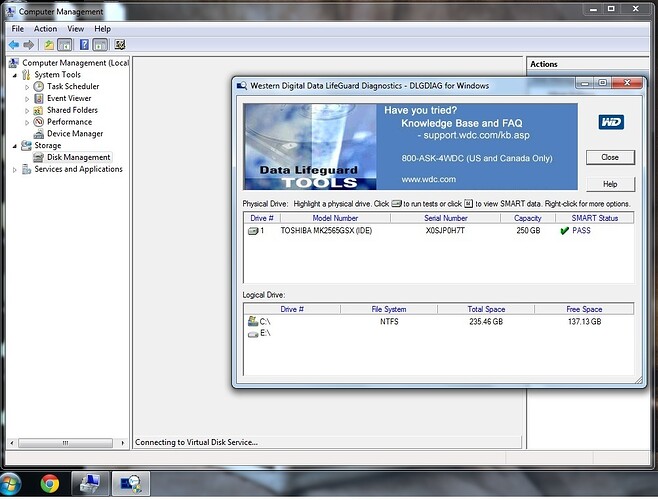Click the WD logo icon
658x500 pixels.
pos(611,122)
